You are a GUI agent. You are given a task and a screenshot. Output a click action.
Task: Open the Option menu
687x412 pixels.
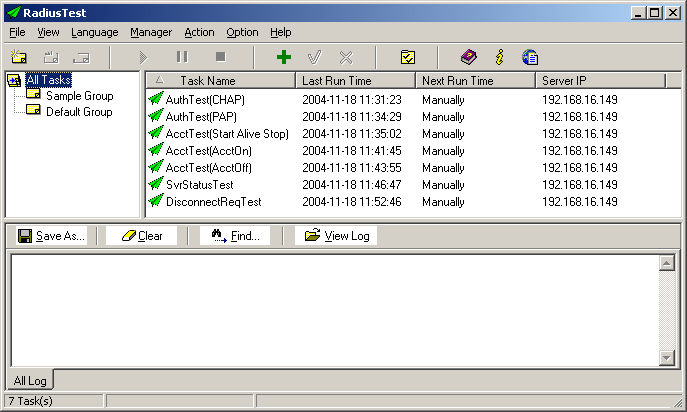click(242, 32)
